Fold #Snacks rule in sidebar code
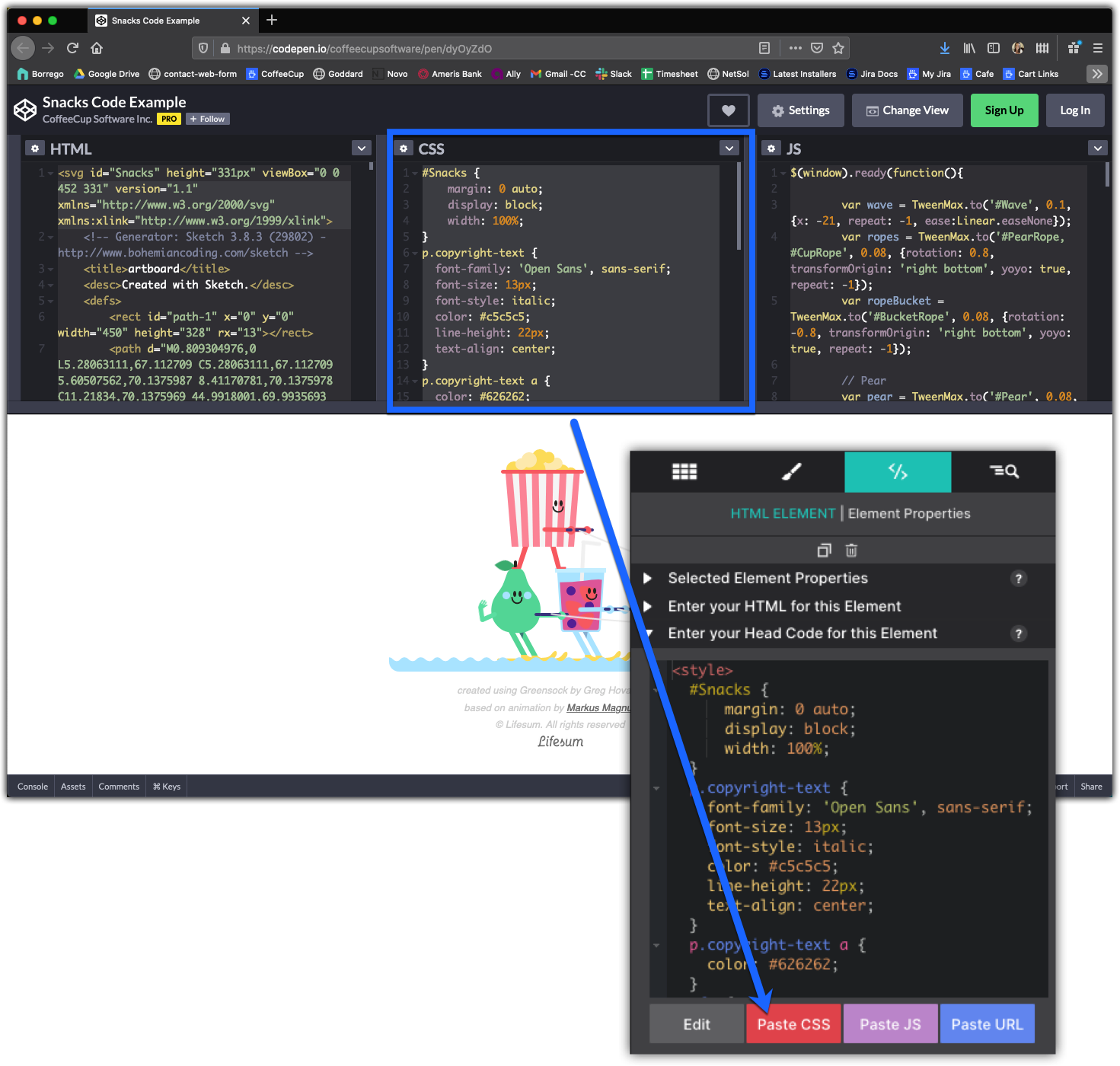Screen dimensions: 1120x1066 tap(656, 691)
